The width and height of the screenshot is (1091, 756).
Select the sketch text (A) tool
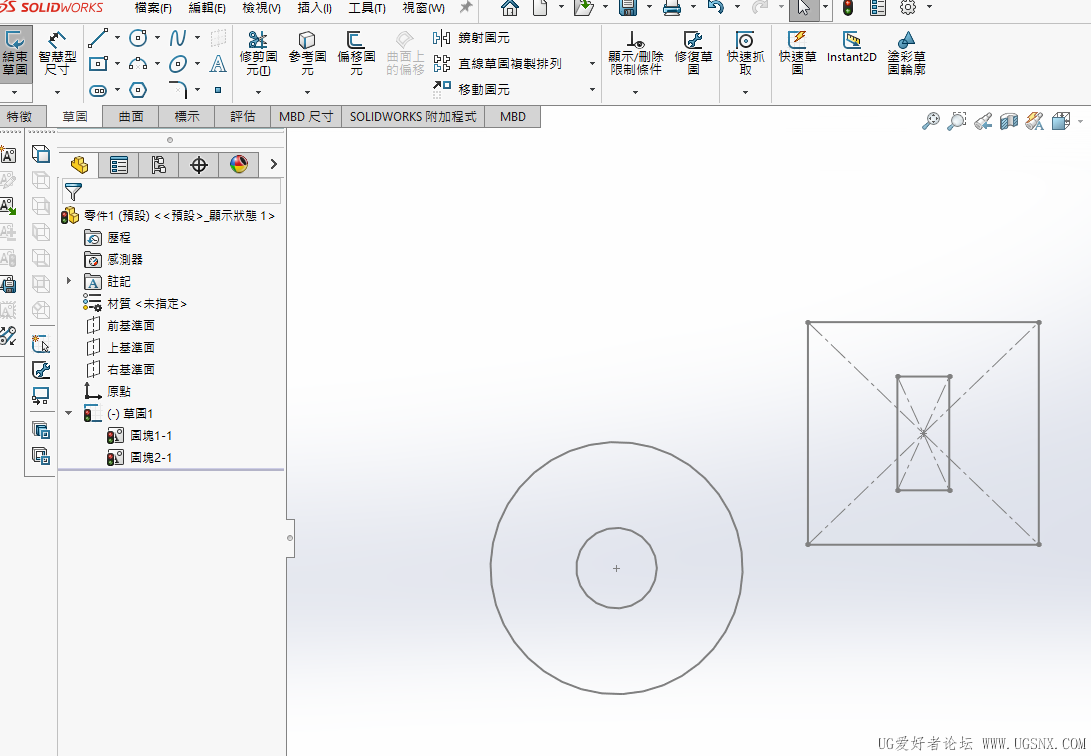(218, 64)
